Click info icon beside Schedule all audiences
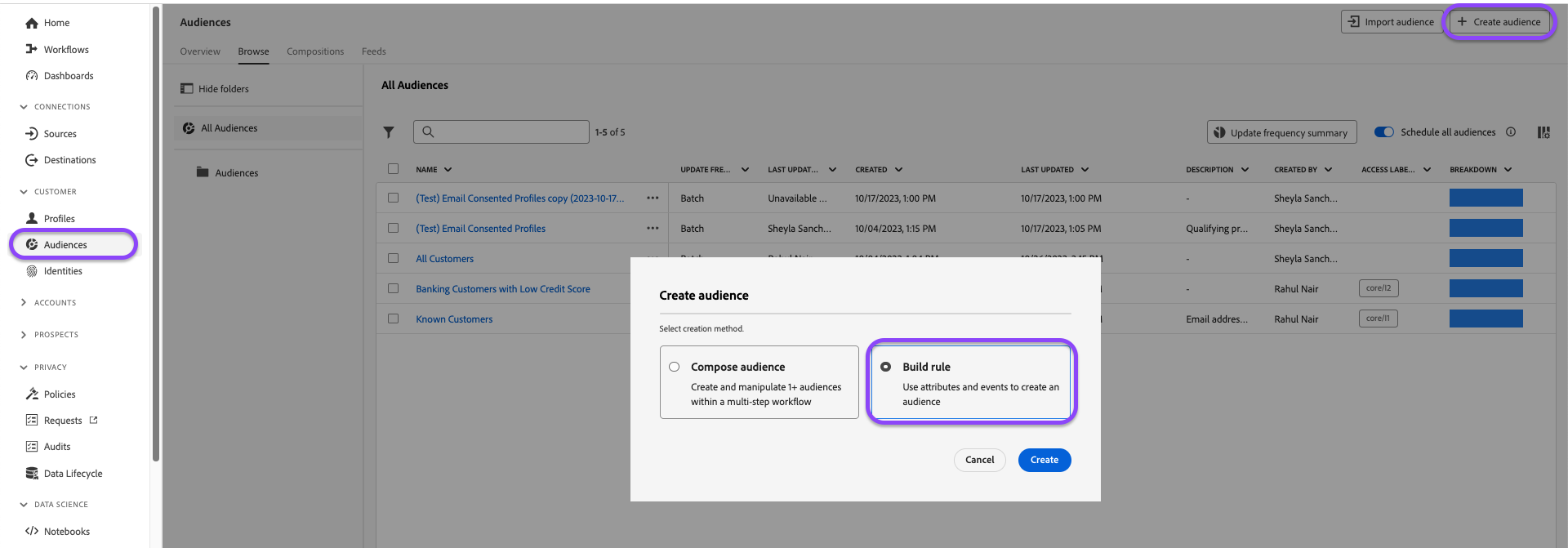 (x=1511, y=131)
